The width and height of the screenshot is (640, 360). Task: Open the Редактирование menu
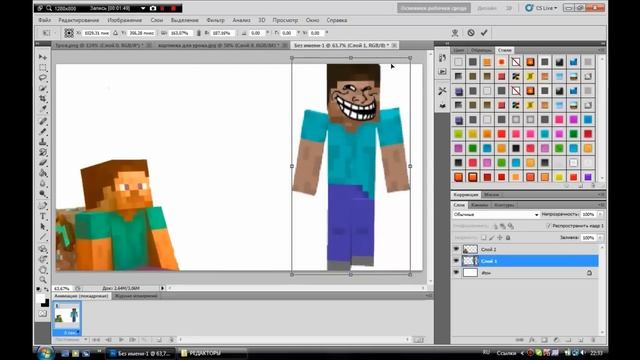(79, 20)
